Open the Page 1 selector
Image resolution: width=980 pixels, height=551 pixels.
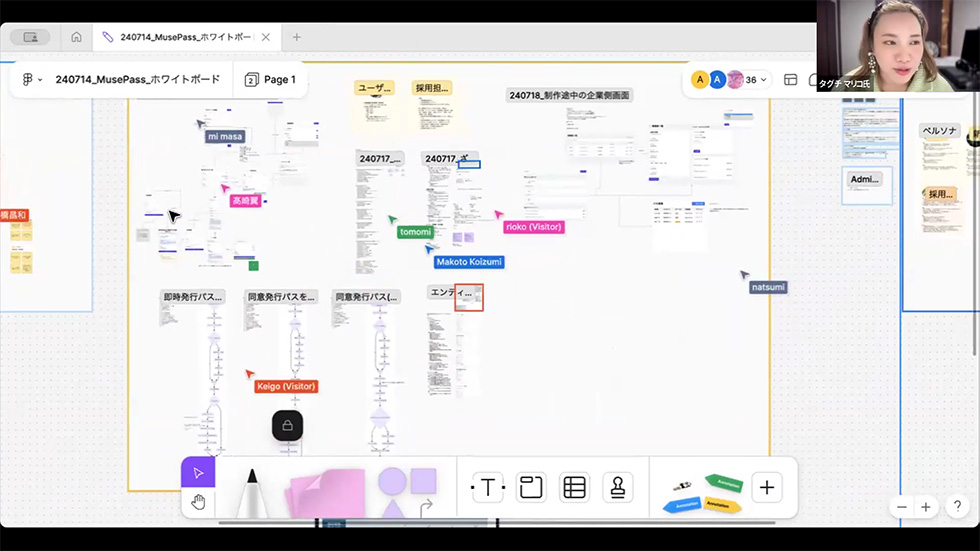271,79
